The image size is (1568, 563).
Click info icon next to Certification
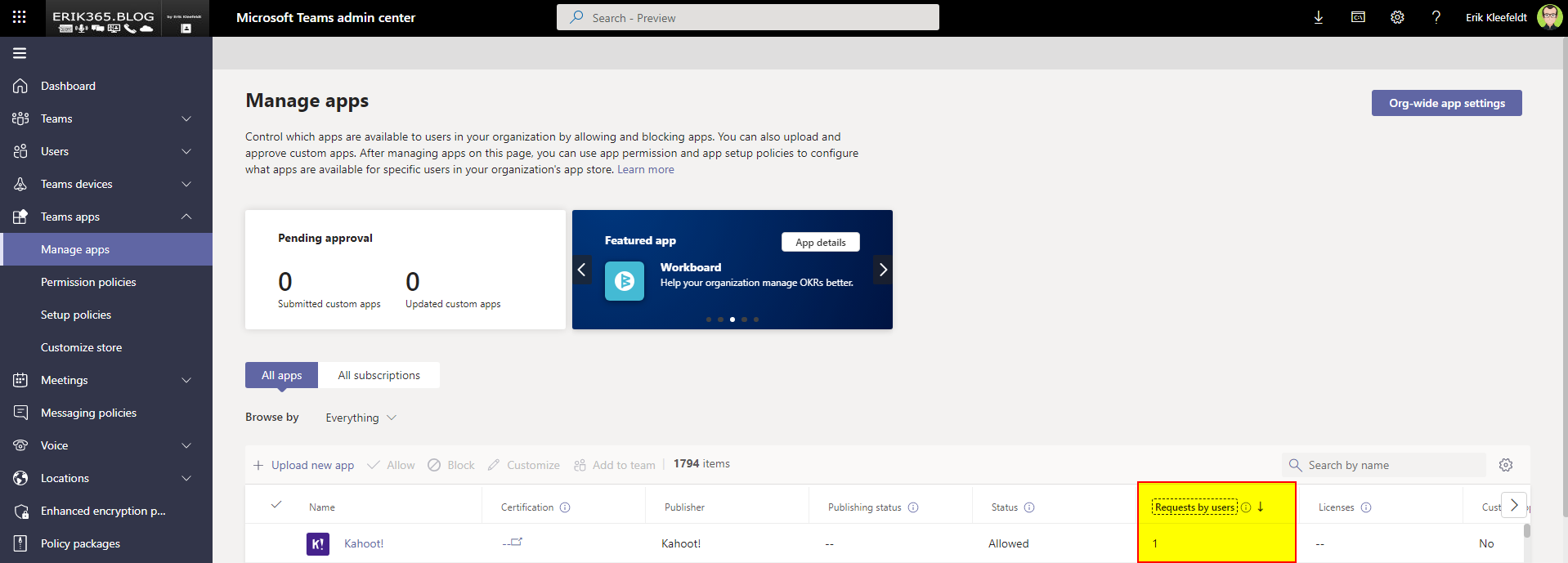(x=565, y=507)
